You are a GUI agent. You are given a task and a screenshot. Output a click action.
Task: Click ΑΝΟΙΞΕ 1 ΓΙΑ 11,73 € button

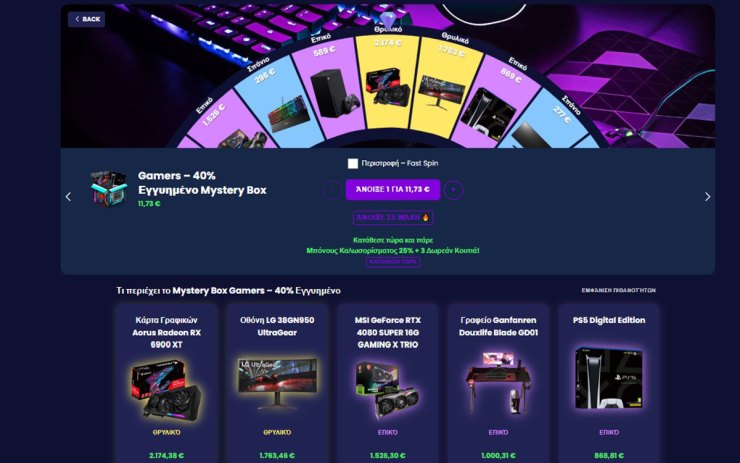tap(393, 190)
